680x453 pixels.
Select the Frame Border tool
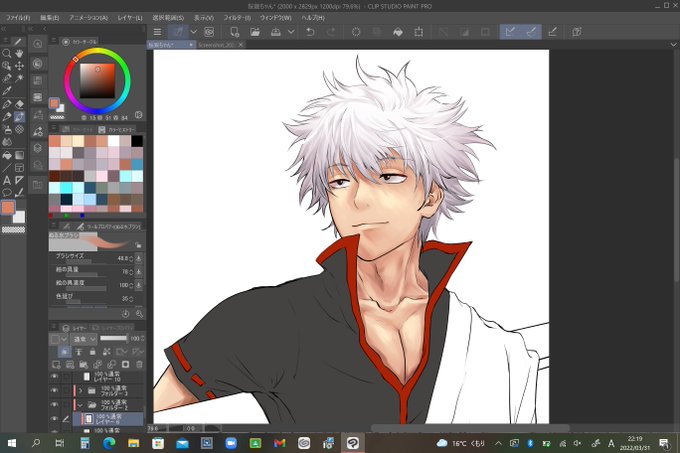pos(19,168)
